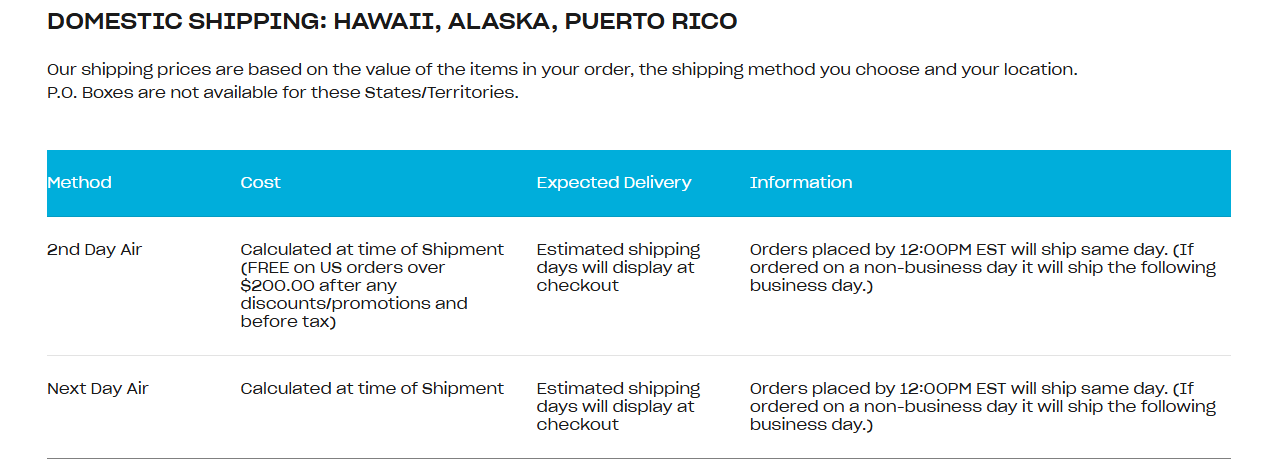Viewport: 1276px width, 468px height.
Task: Click the Domestic Shipping Hawaii, Alaska, Puerto Rico heading
Action: (392, 21)
